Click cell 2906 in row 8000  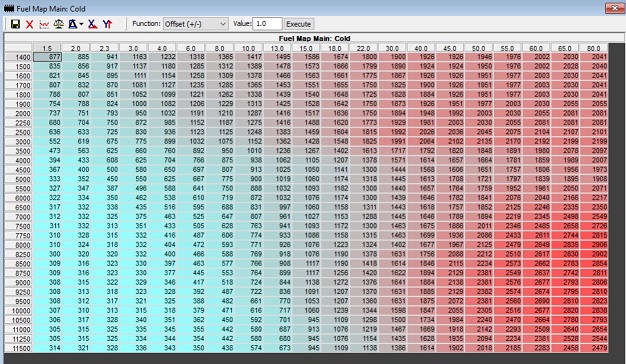point(594,245)
